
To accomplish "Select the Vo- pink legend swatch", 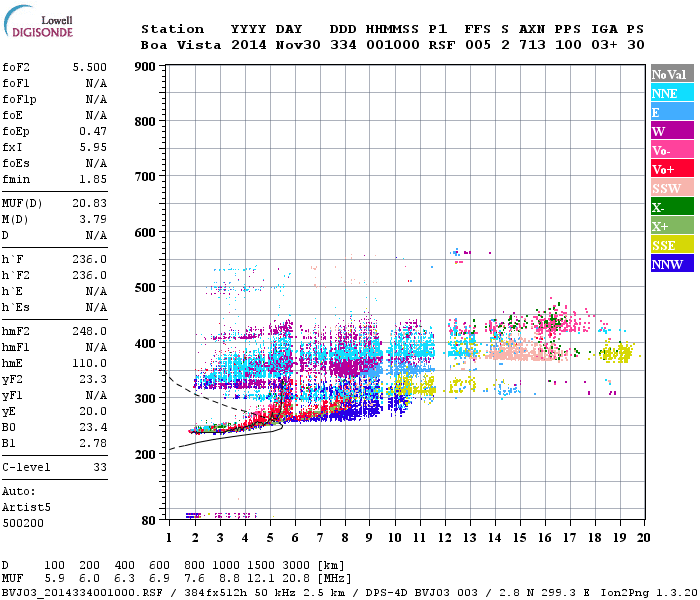I will point(672,150).
